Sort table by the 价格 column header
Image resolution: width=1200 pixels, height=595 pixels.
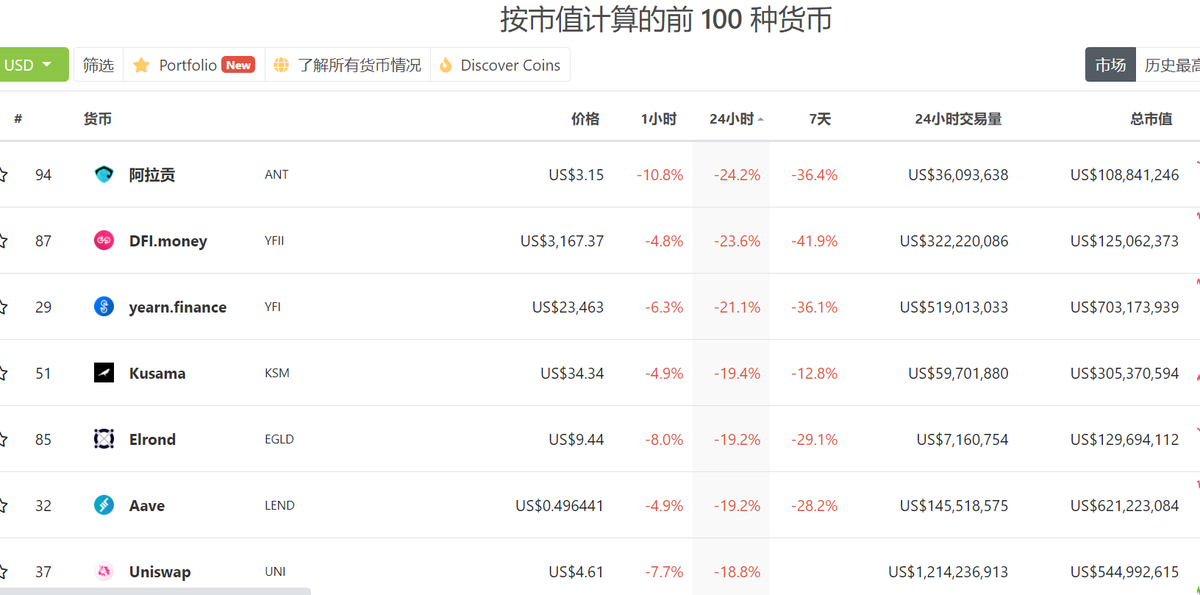(585, 117)
